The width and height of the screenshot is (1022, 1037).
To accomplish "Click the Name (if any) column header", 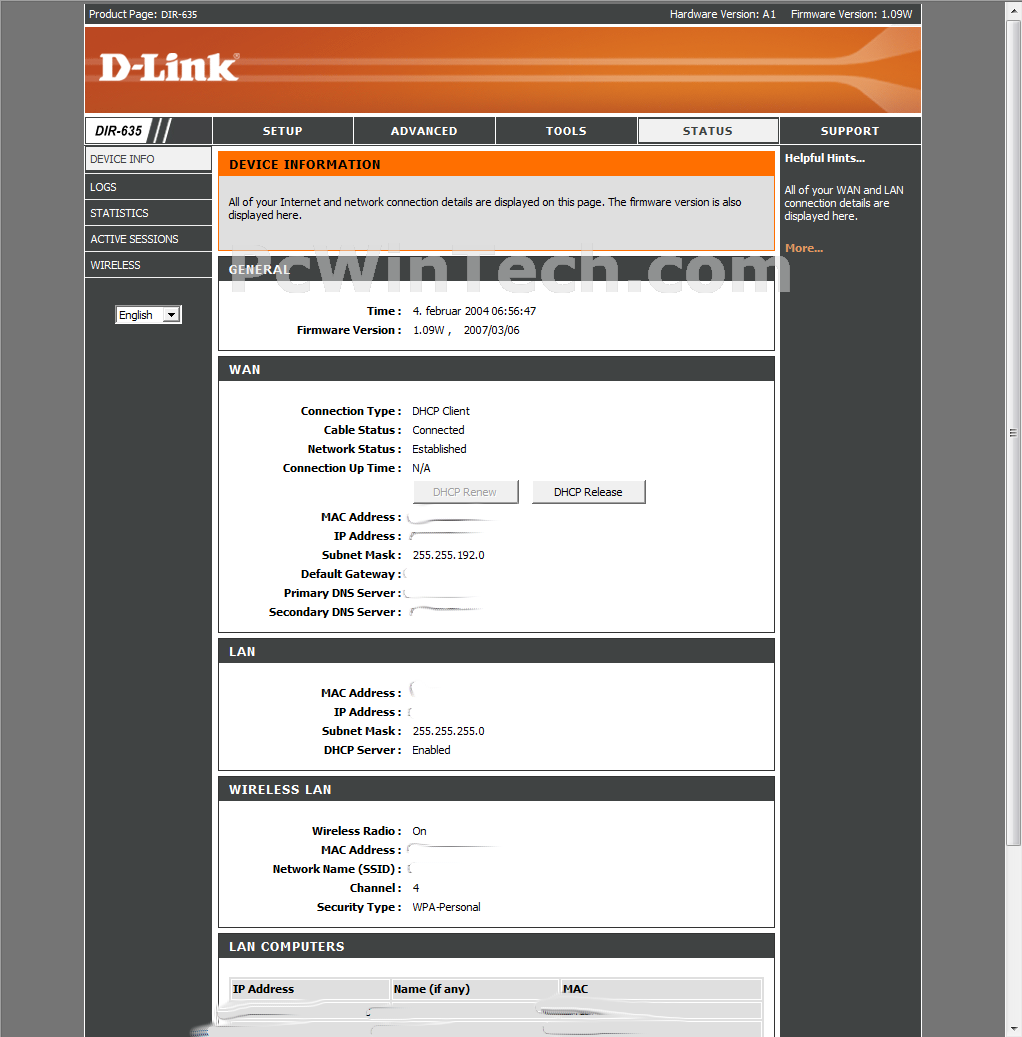I will tap(475, 989).
